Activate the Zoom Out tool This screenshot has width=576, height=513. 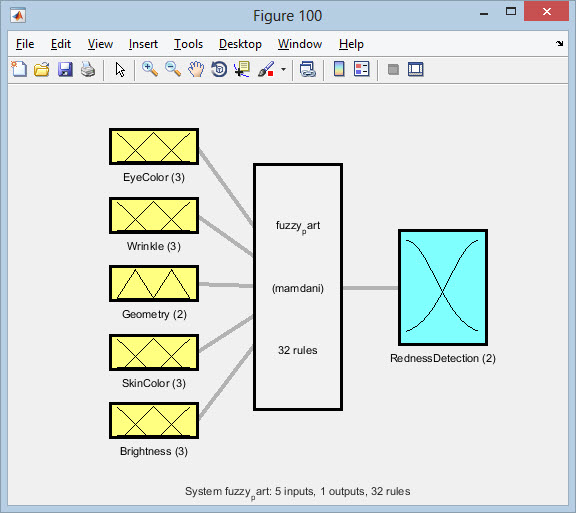coord(173,69)
